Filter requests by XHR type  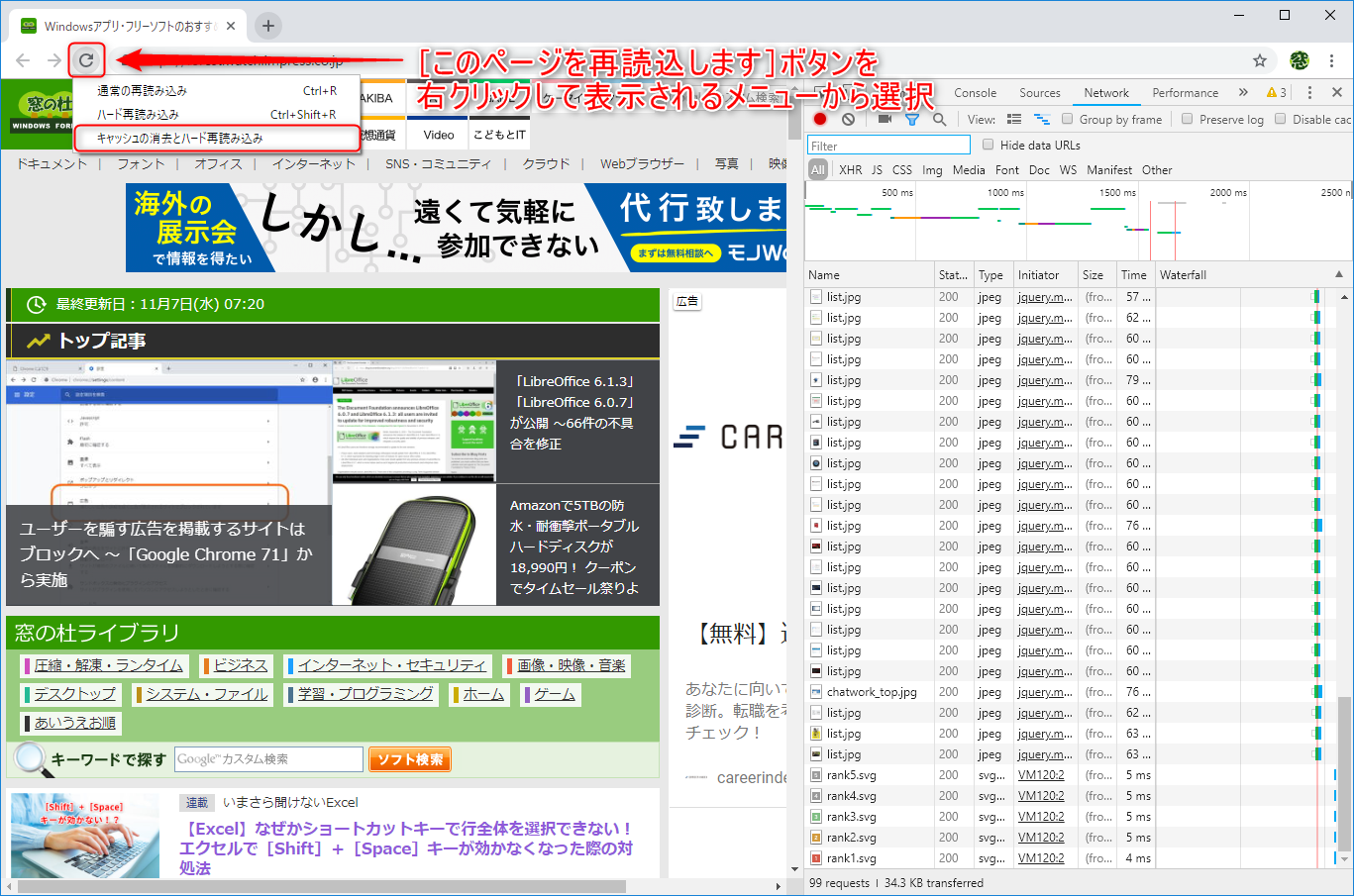click(x=851, y=169)
